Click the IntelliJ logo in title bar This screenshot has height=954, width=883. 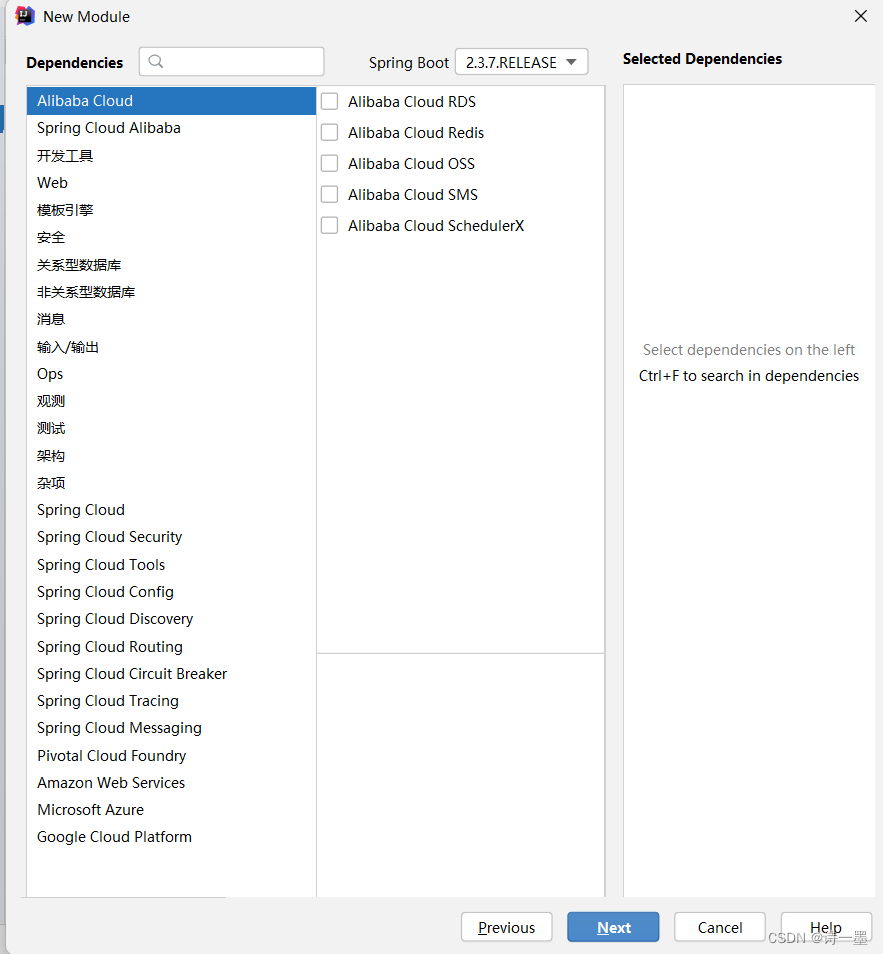click(25, 16)
